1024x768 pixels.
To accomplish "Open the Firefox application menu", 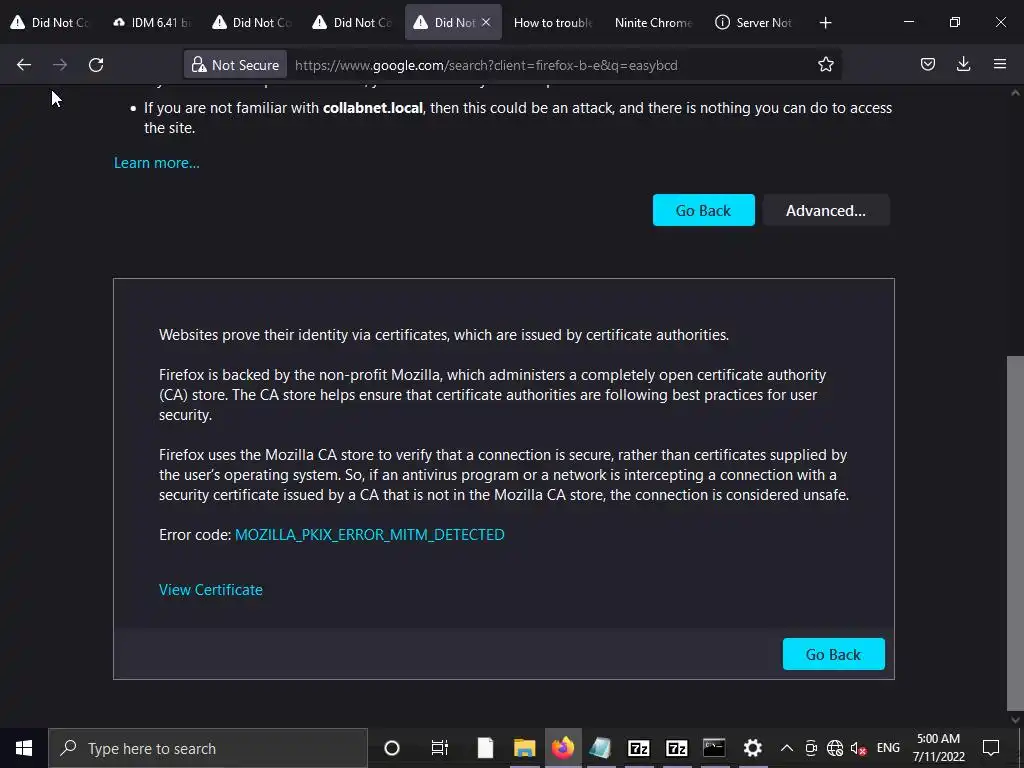I will point(999,64).
